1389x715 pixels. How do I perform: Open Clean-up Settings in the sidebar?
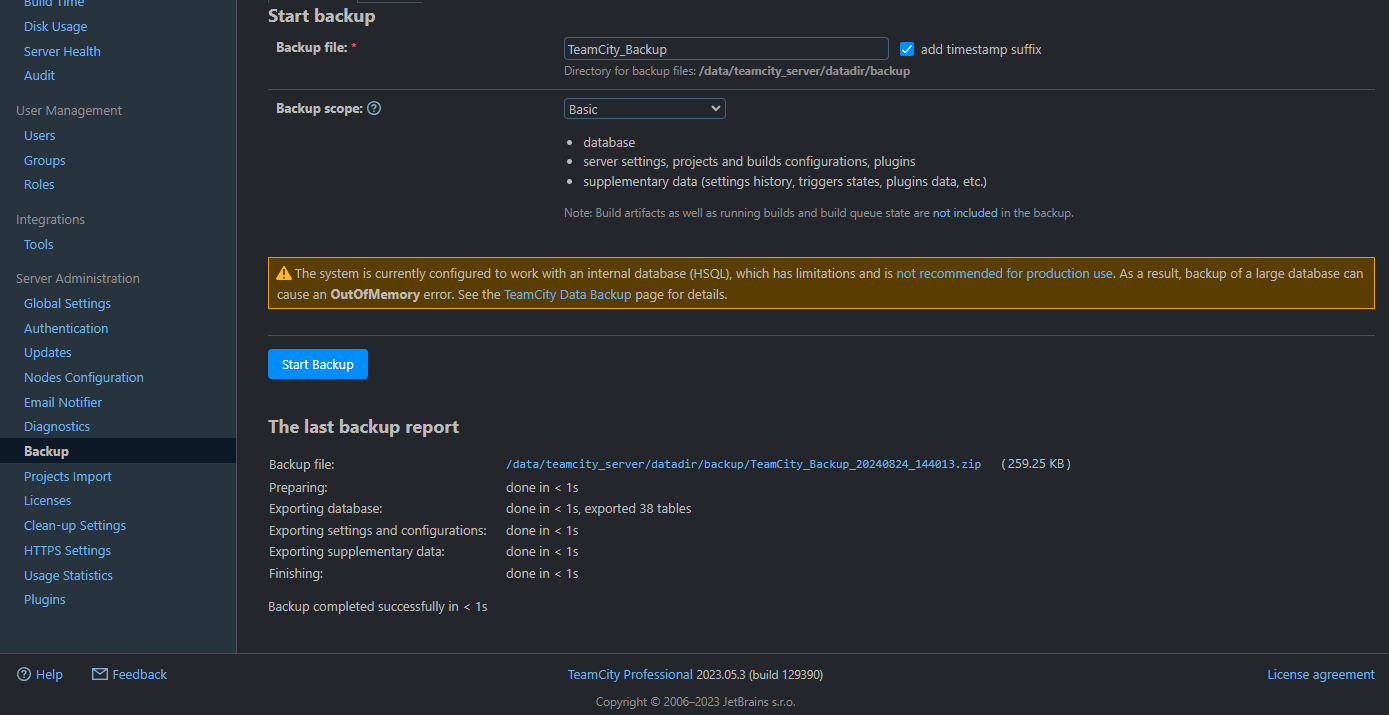(75, 526)
